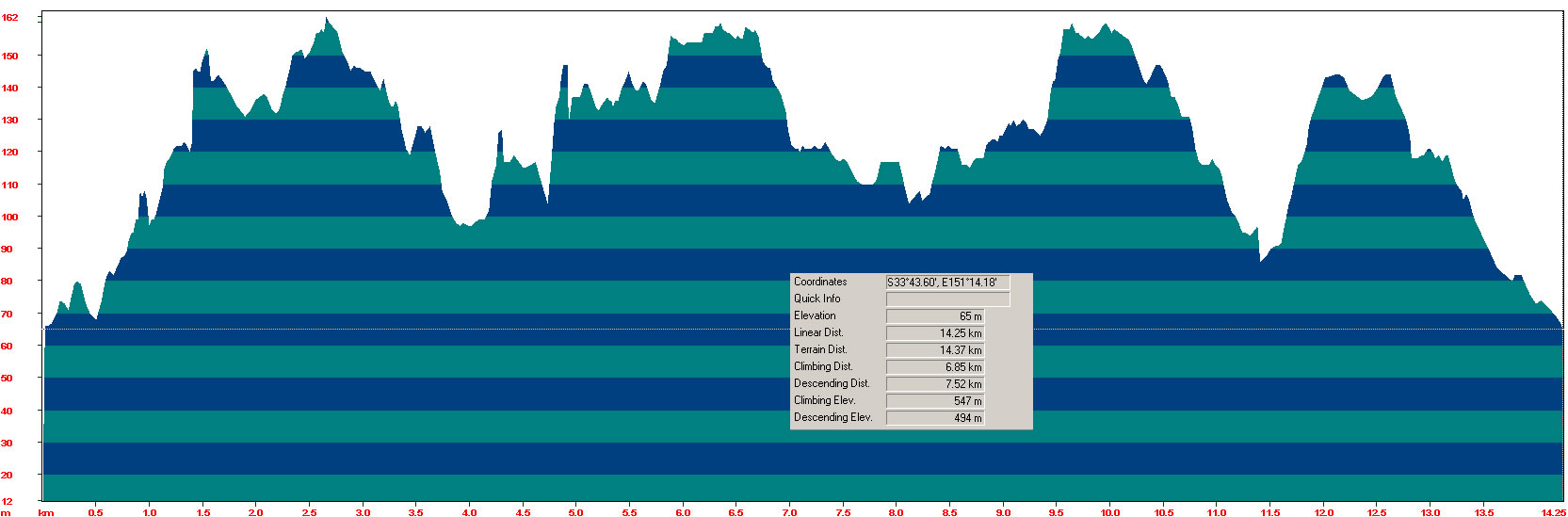Click the Descending Elev. value 494 m
This screenshot has width=1568, height=517.
click(935, 417)
